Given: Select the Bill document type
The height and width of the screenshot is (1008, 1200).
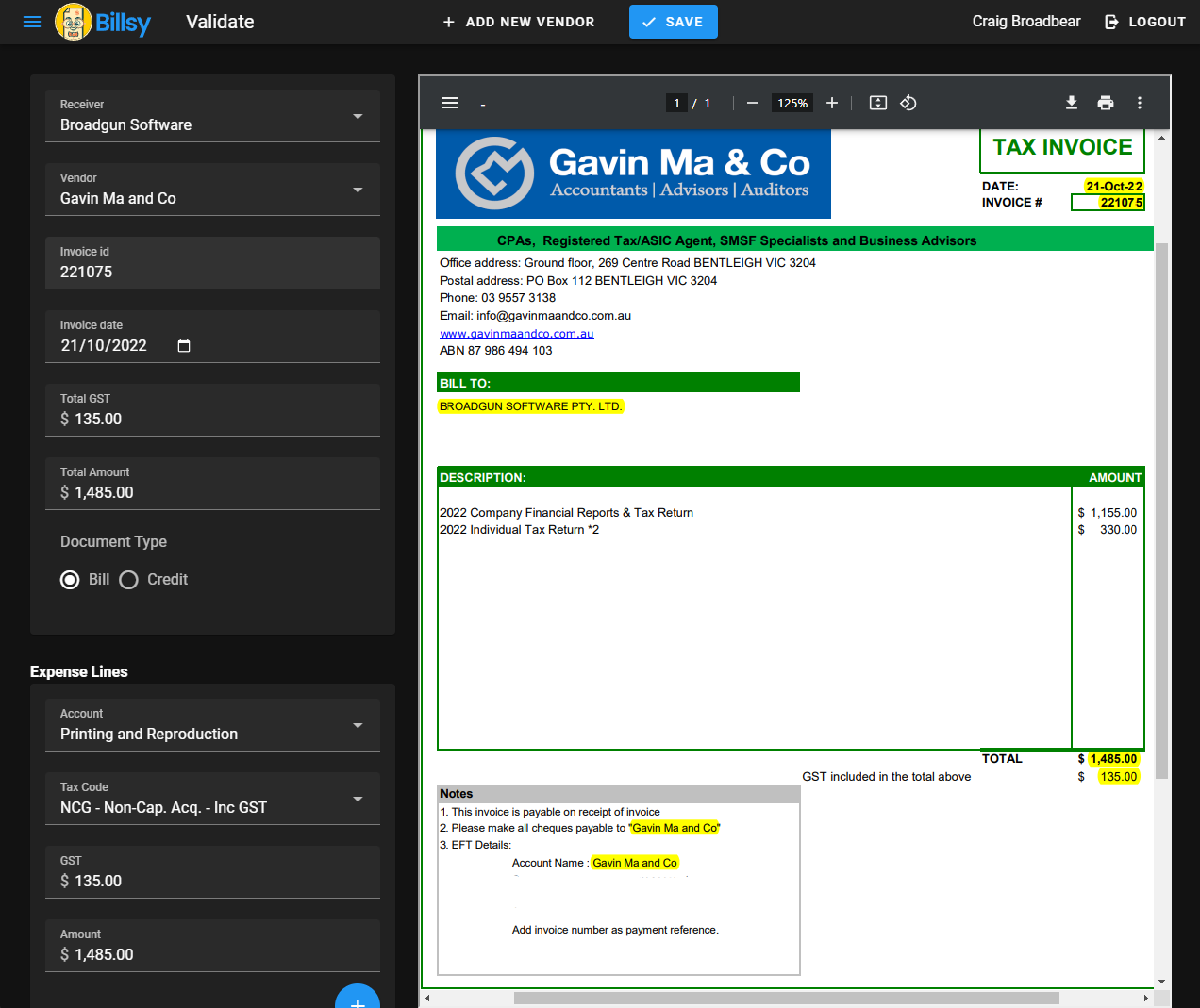Looking at the screenshot, I should 70,580.
